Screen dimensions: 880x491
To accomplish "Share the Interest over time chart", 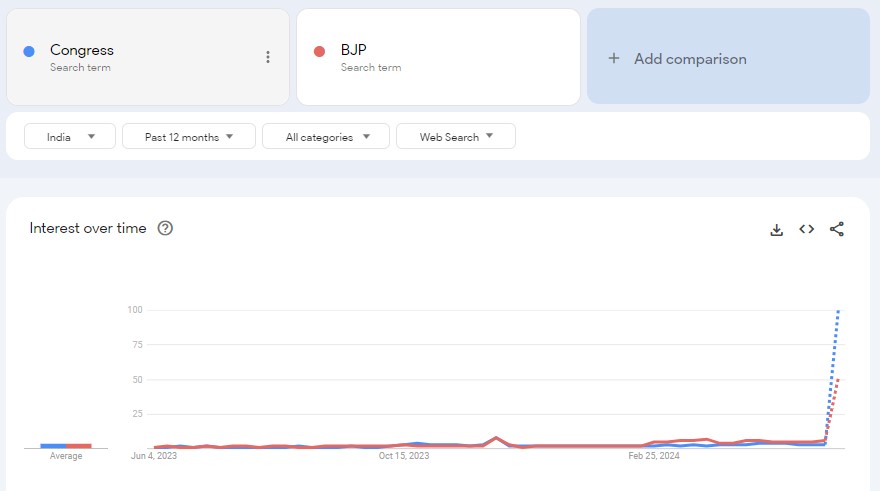I will [837, 229].
